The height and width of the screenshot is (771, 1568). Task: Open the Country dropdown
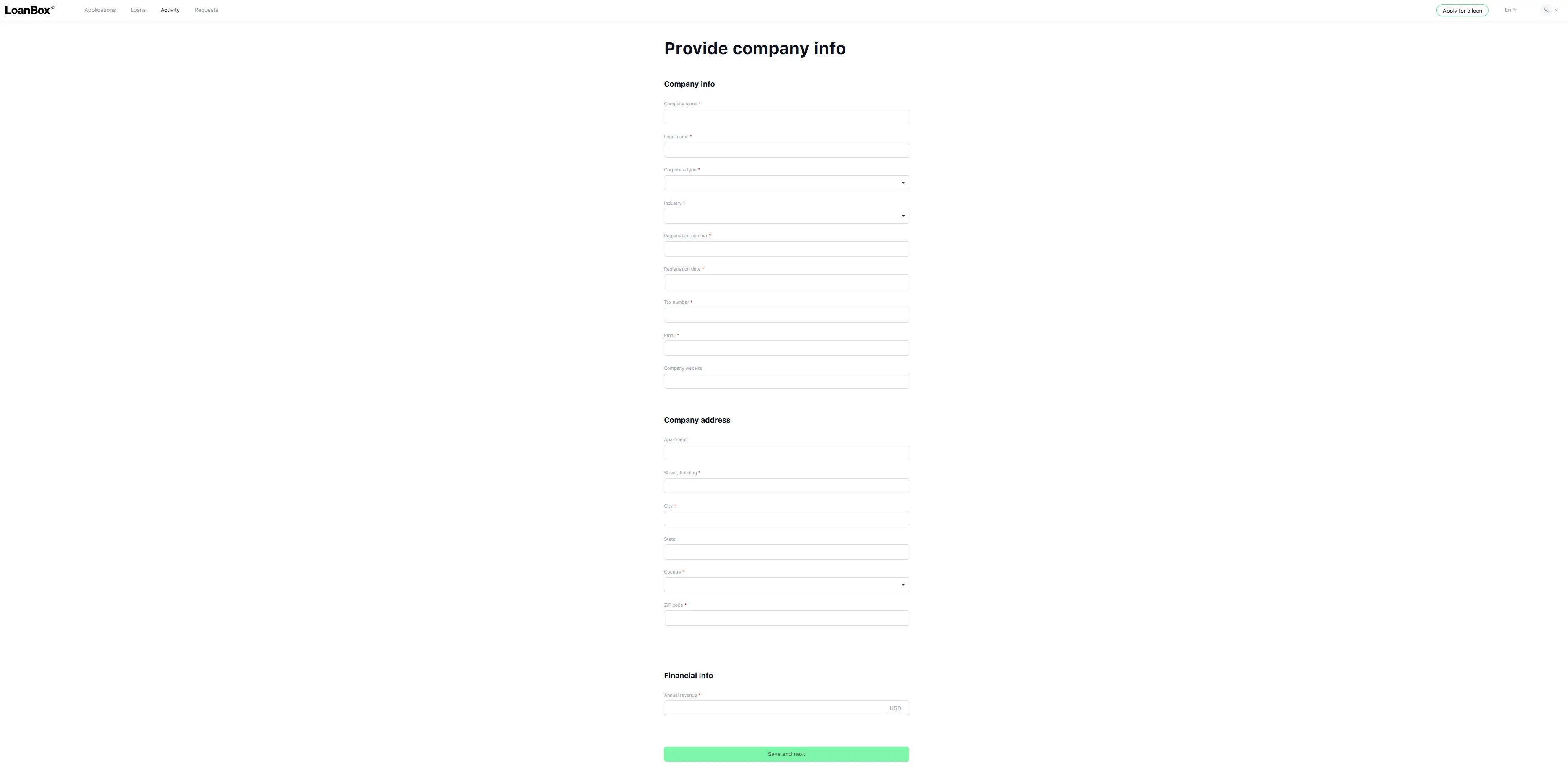click(786, 585)
